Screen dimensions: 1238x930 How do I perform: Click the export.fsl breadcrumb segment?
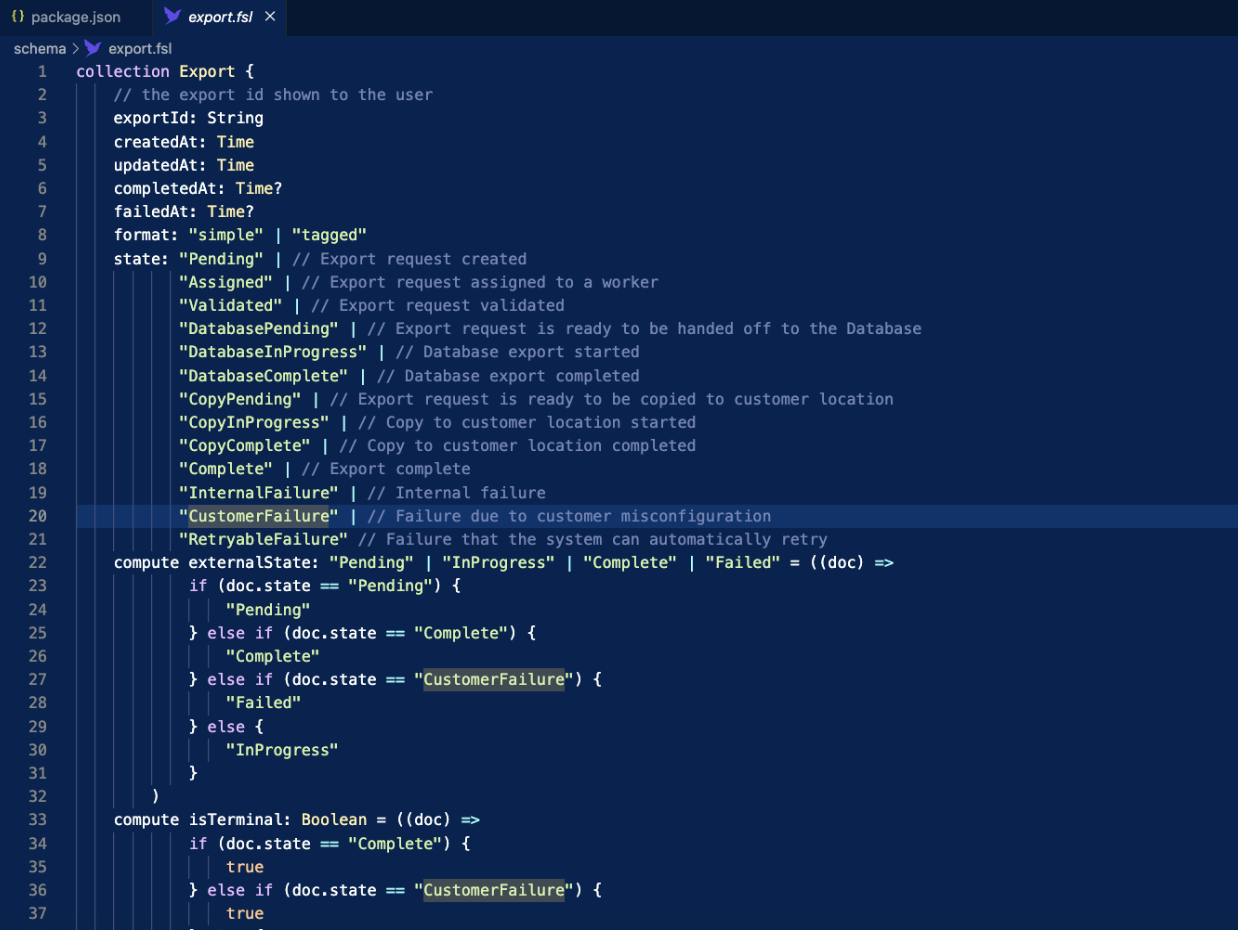point(140,48)
